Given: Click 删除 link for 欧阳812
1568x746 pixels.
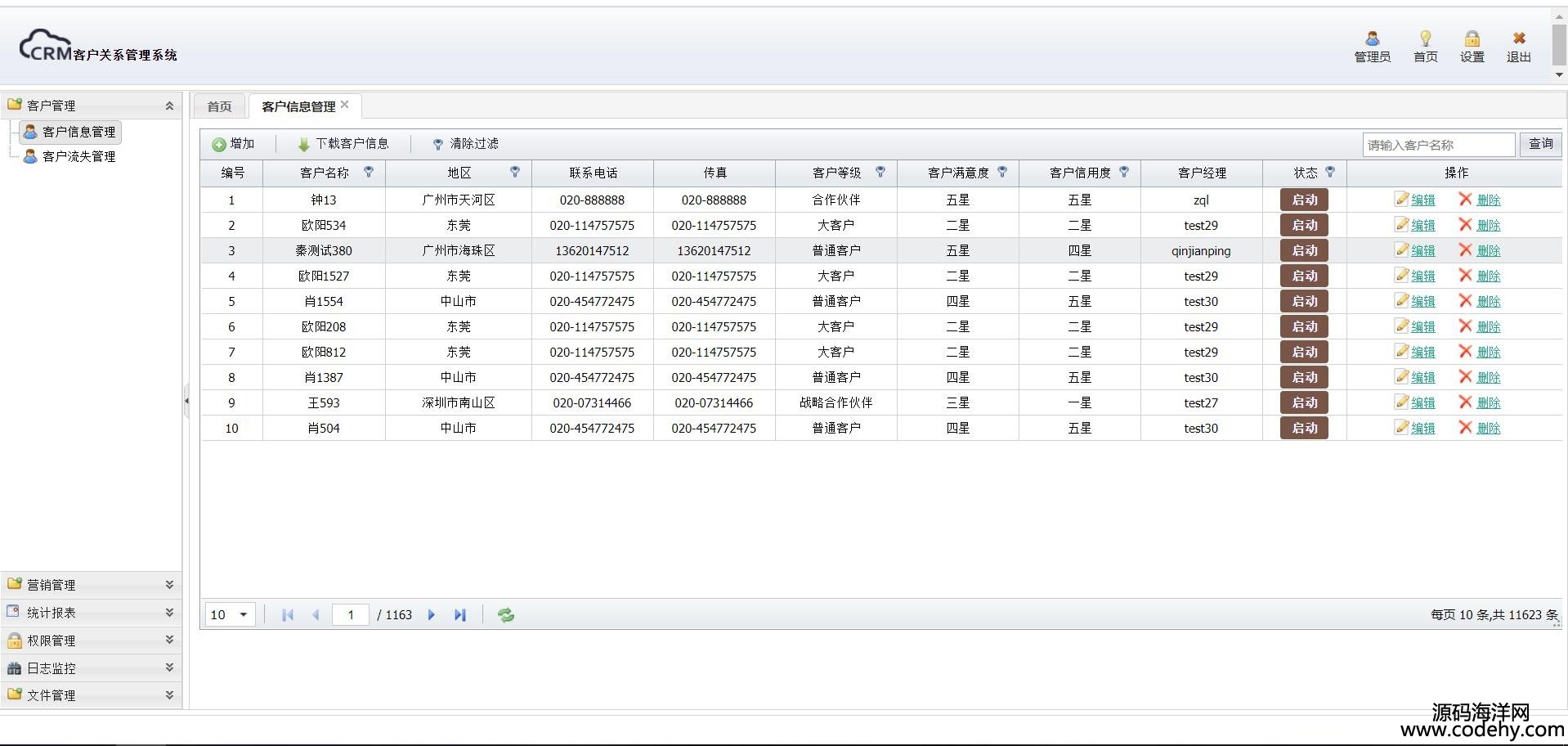Looking at the screenshot, I should (1489, 353).
